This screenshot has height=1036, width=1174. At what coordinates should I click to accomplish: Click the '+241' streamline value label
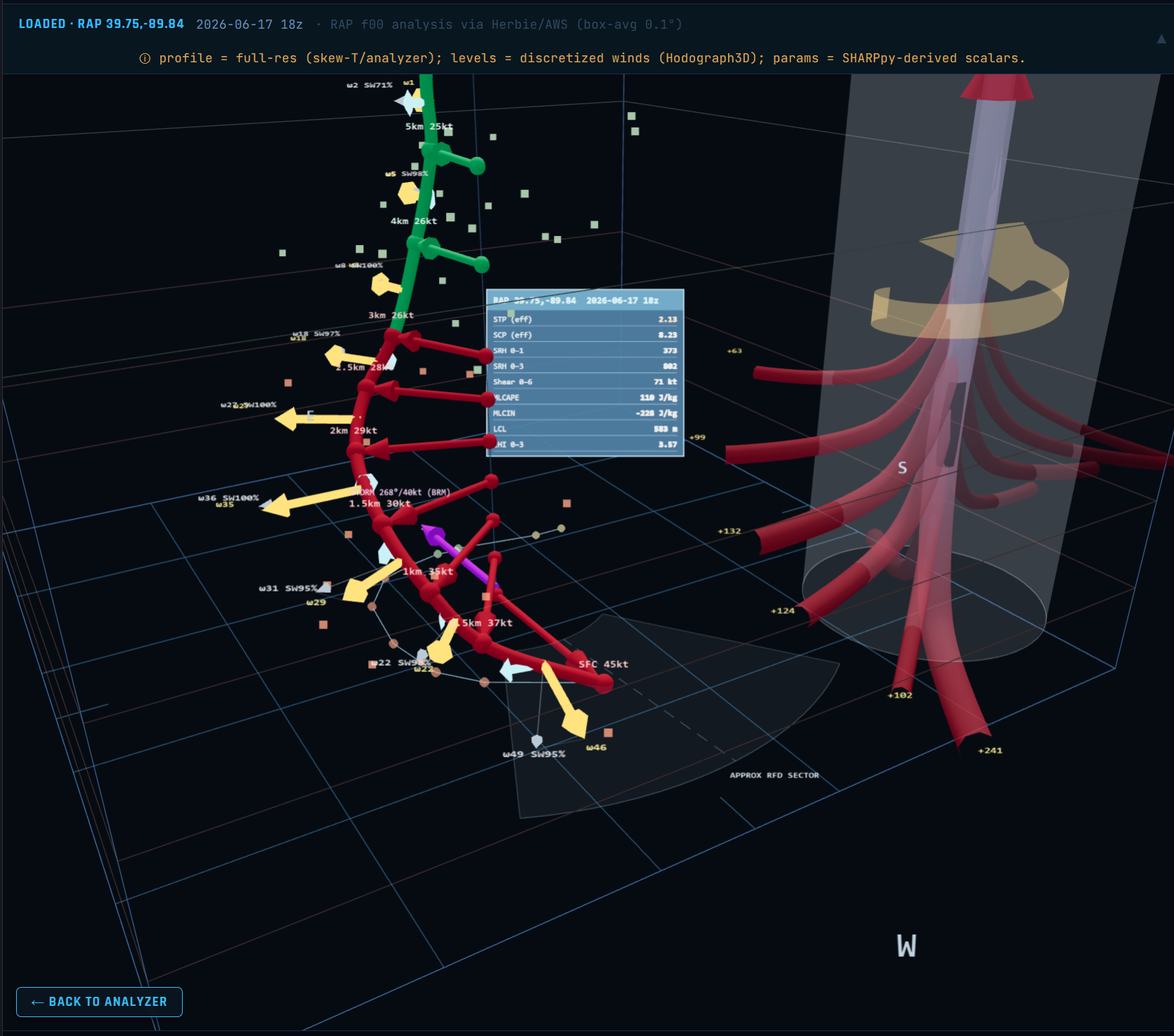pos(990,750)
